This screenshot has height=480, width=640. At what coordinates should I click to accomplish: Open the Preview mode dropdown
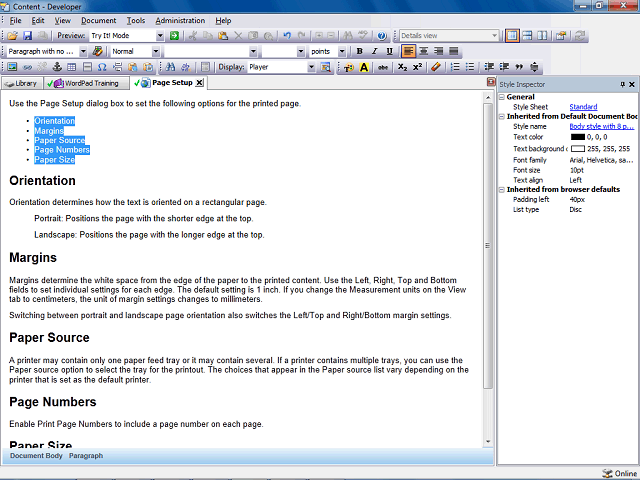(x=160, y=36)
